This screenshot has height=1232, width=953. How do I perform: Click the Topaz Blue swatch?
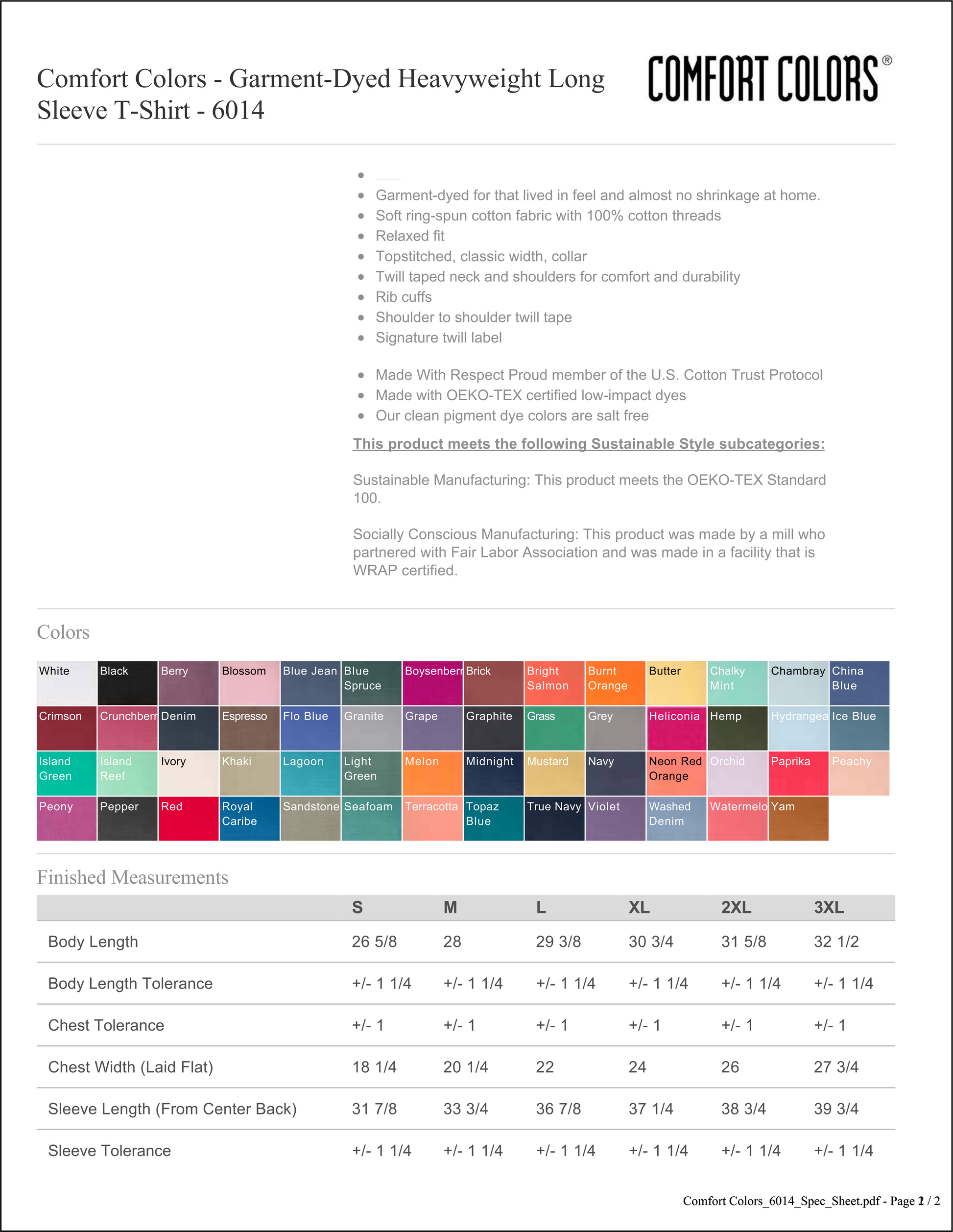[x=494, y=819]
